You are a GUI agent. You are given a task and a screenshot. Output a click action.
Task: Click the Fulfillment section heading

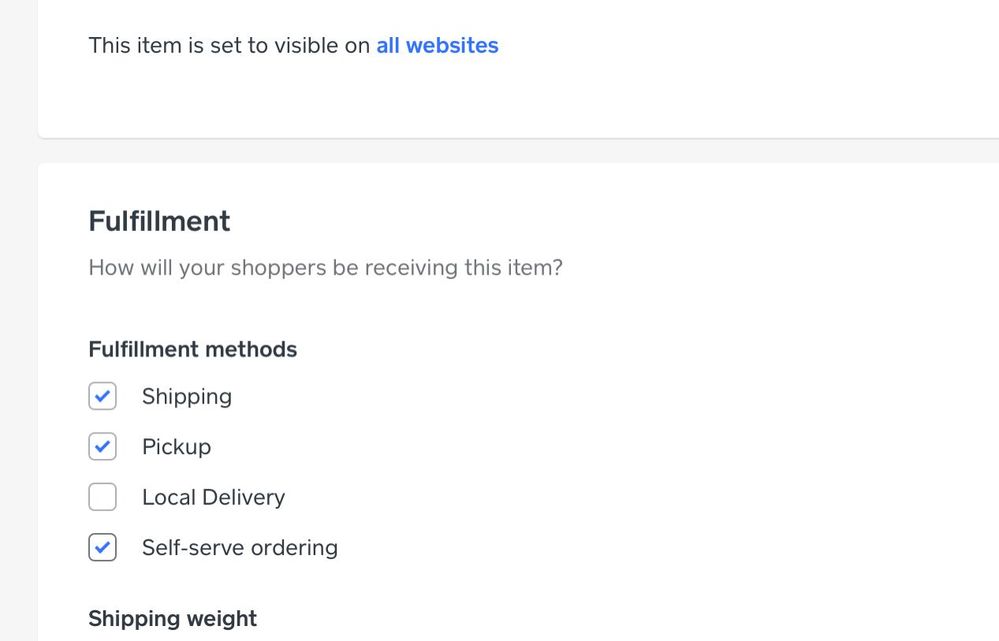pos(159,221)
